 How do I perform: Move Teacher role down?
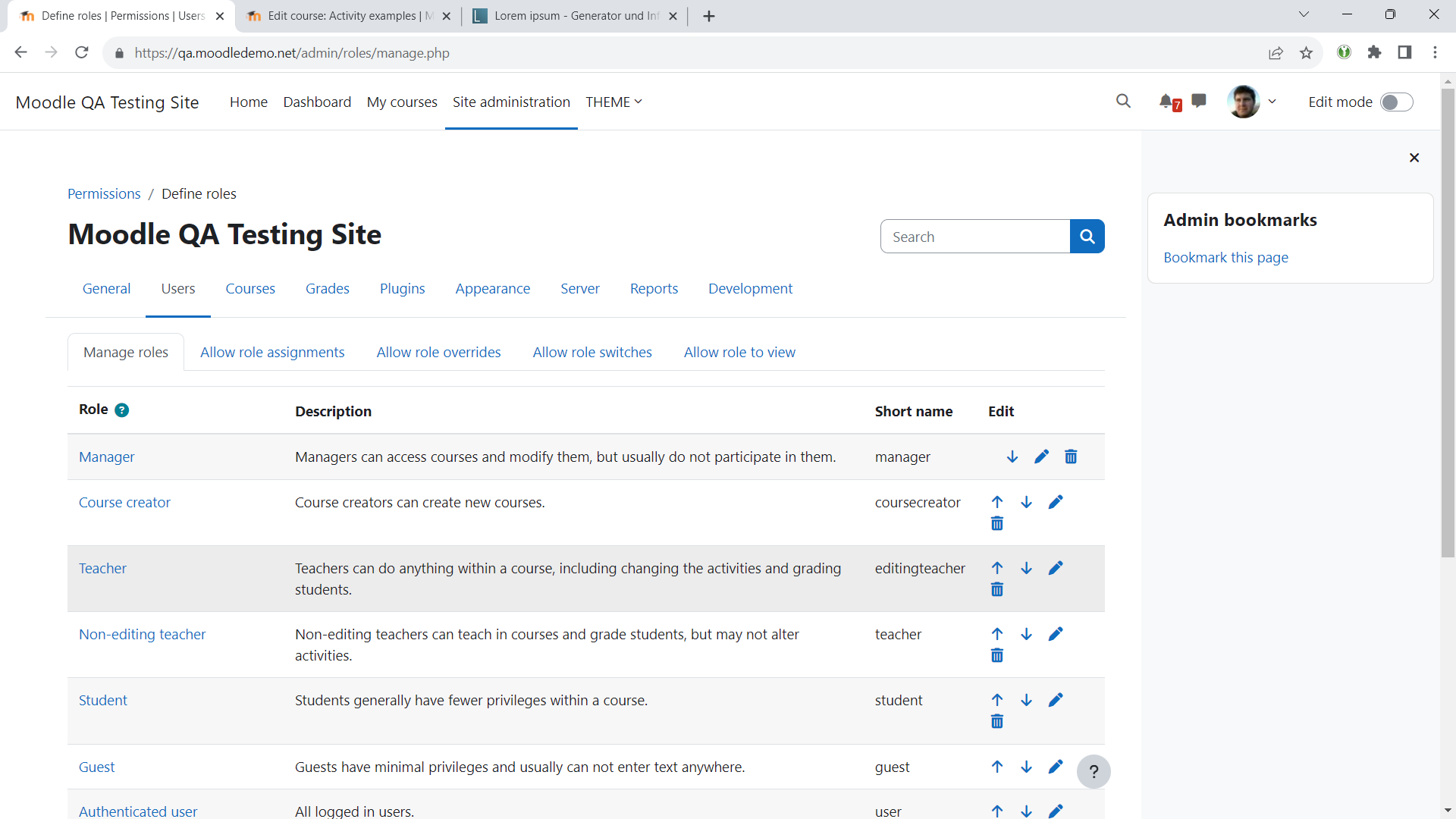[1026, 568]
